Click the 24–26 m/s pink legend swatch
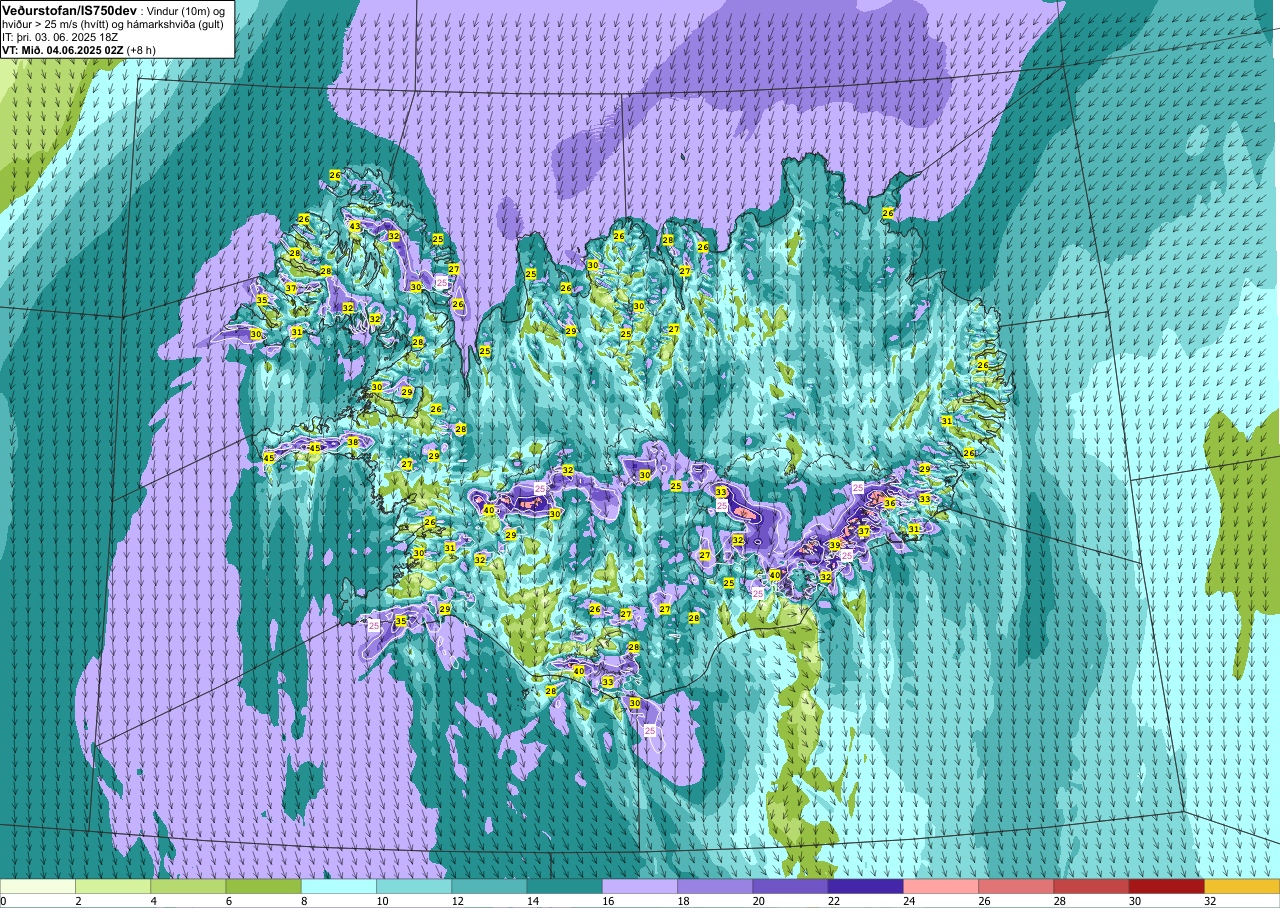Image resolution: width=1280 pixels, height=908 pixels. [941, 886]
